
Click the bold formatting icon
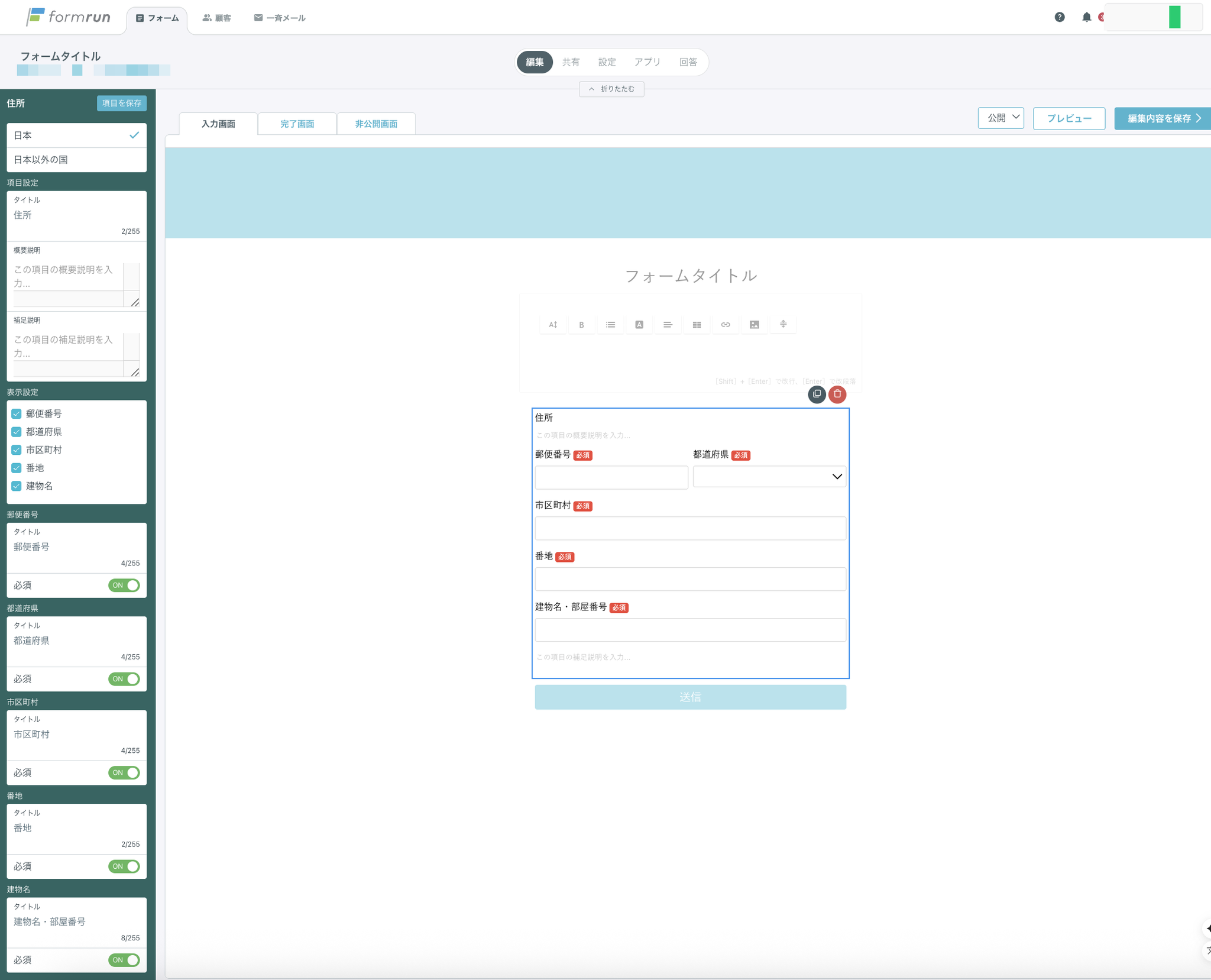(581, 325)
